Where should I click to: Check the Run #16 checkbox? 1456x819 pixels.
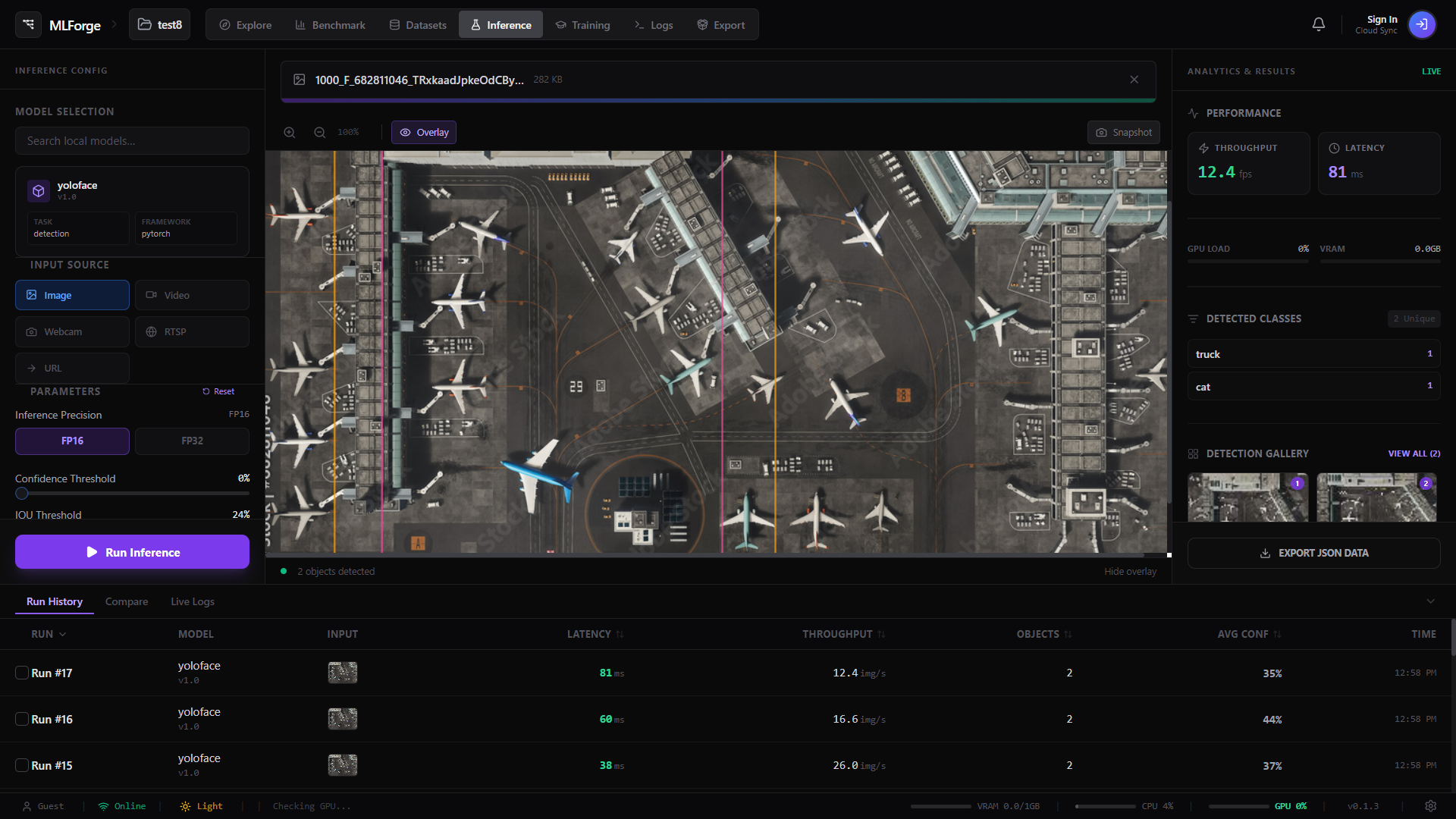pos(22,719)
